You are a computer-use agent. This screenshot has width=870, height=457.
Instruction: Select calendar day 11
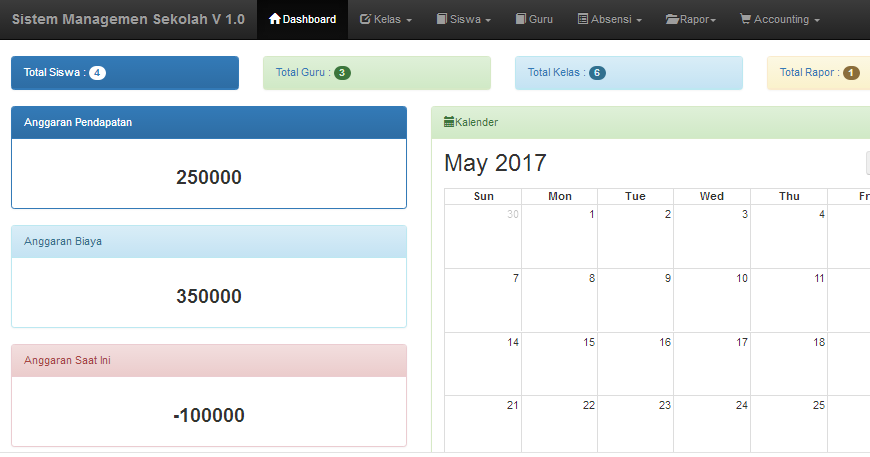pos(820,278)
